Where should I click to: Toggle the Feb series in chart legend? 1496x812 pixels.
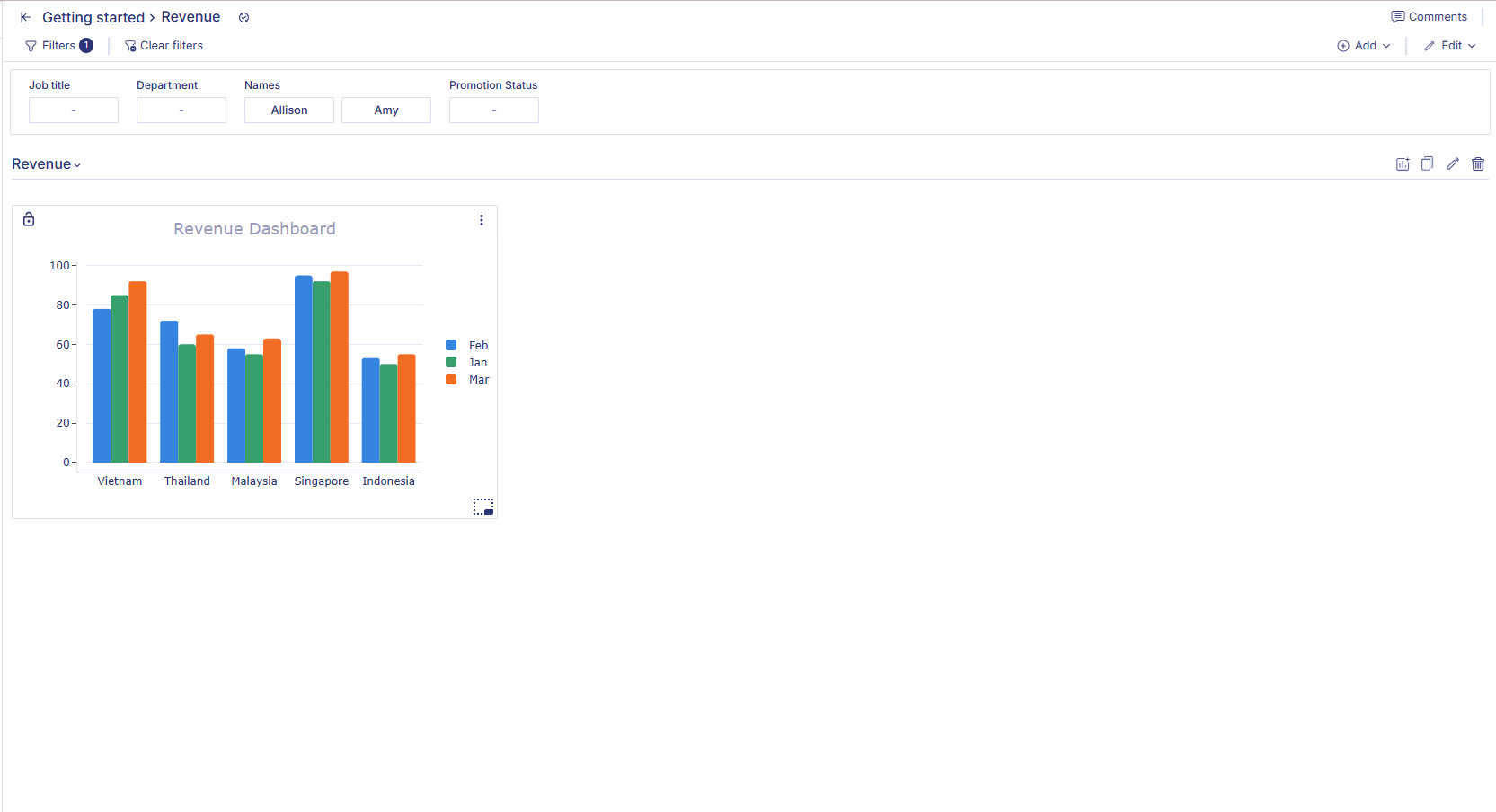pyautogui.click(x=467, y=346)
